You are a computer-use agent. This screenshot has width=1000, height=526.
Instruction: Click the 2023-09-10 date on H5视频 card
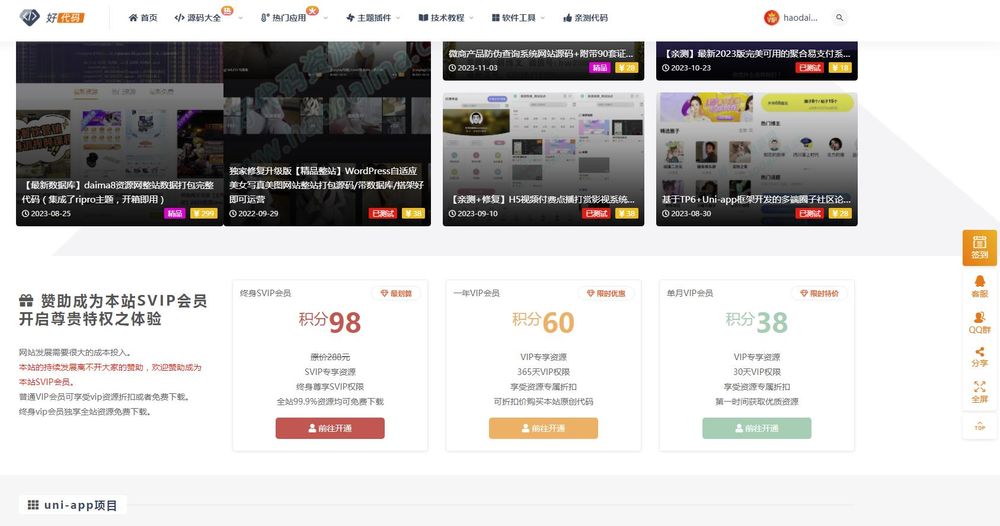coord(473,214)
